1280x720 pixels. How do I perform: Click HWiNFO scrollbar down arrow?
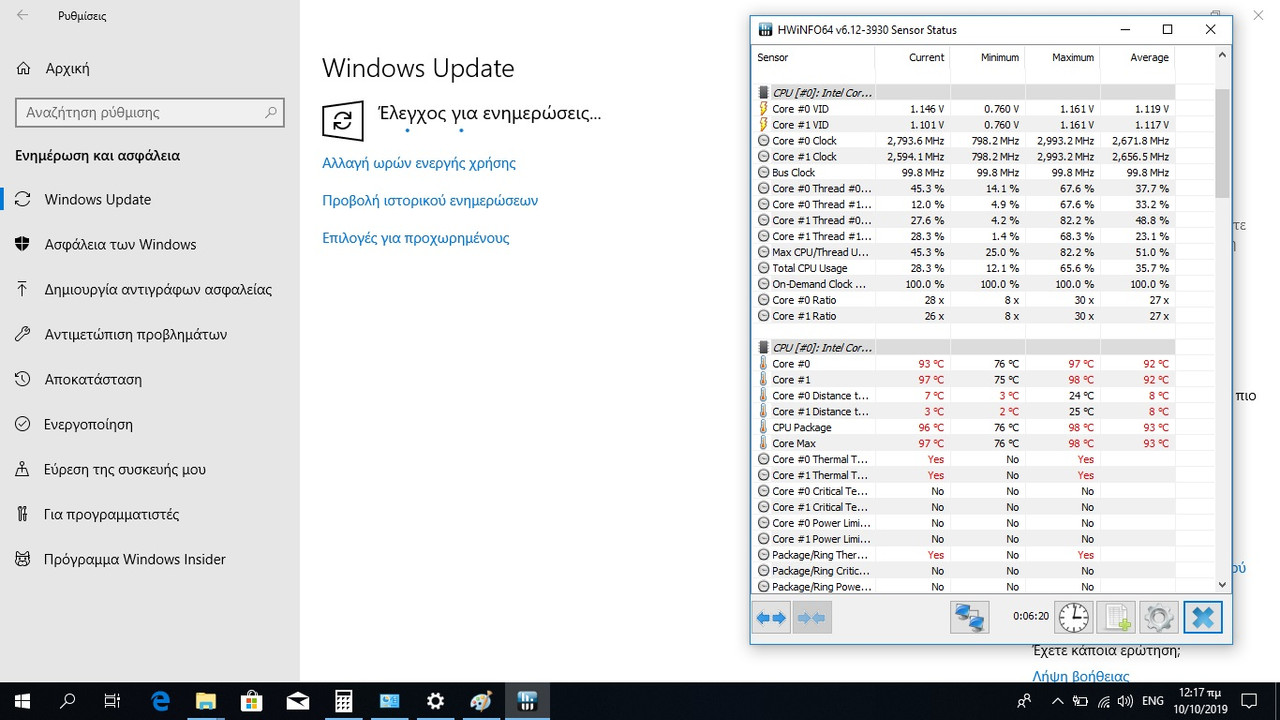point(1222,584)
